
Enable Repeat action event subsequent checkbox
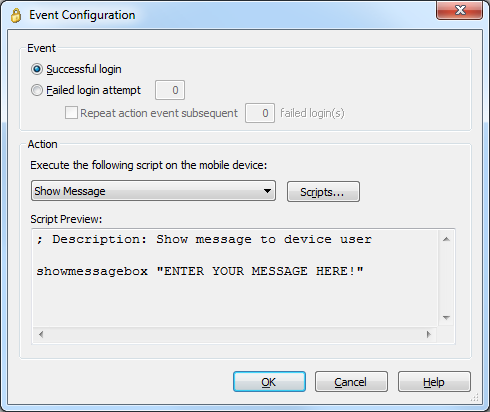pos(71,113)
